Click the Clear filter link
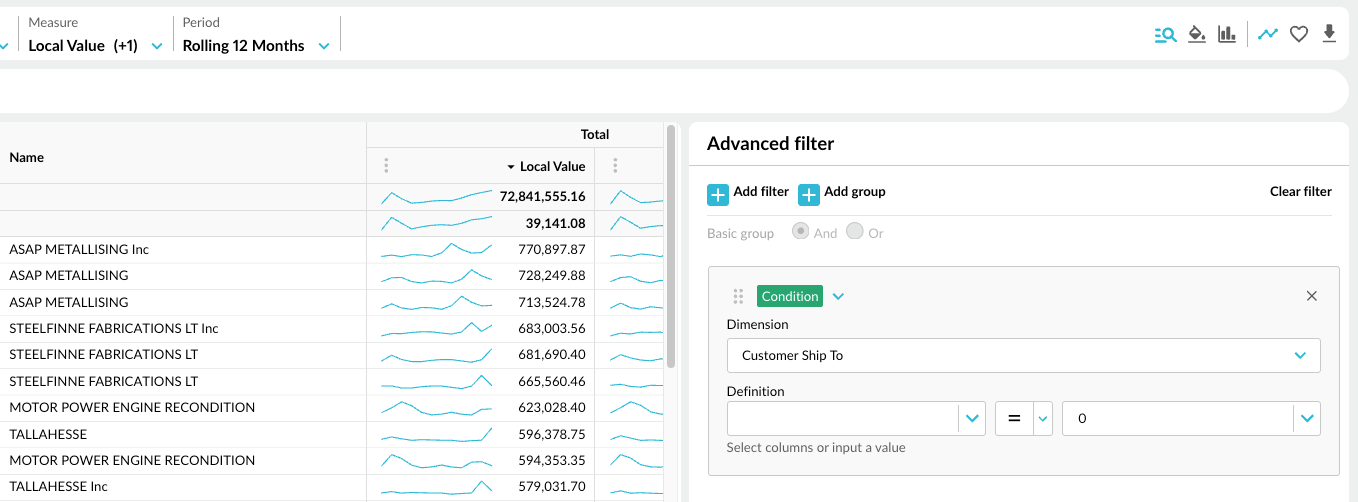The image size is (1358, 502). (1300, 192)
